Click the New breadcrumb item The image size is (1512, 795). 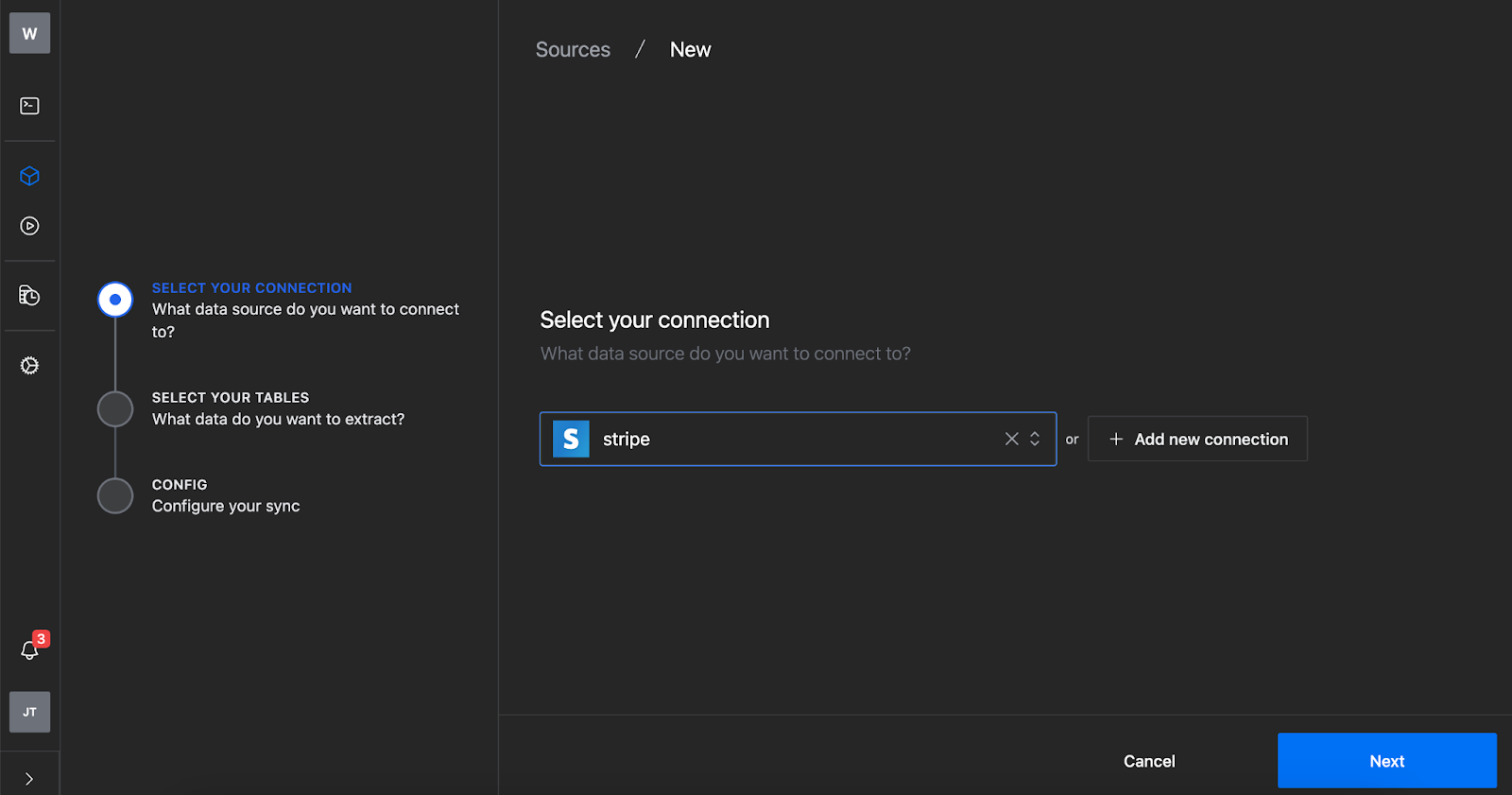pyautogui.click(x=690, y=50)
